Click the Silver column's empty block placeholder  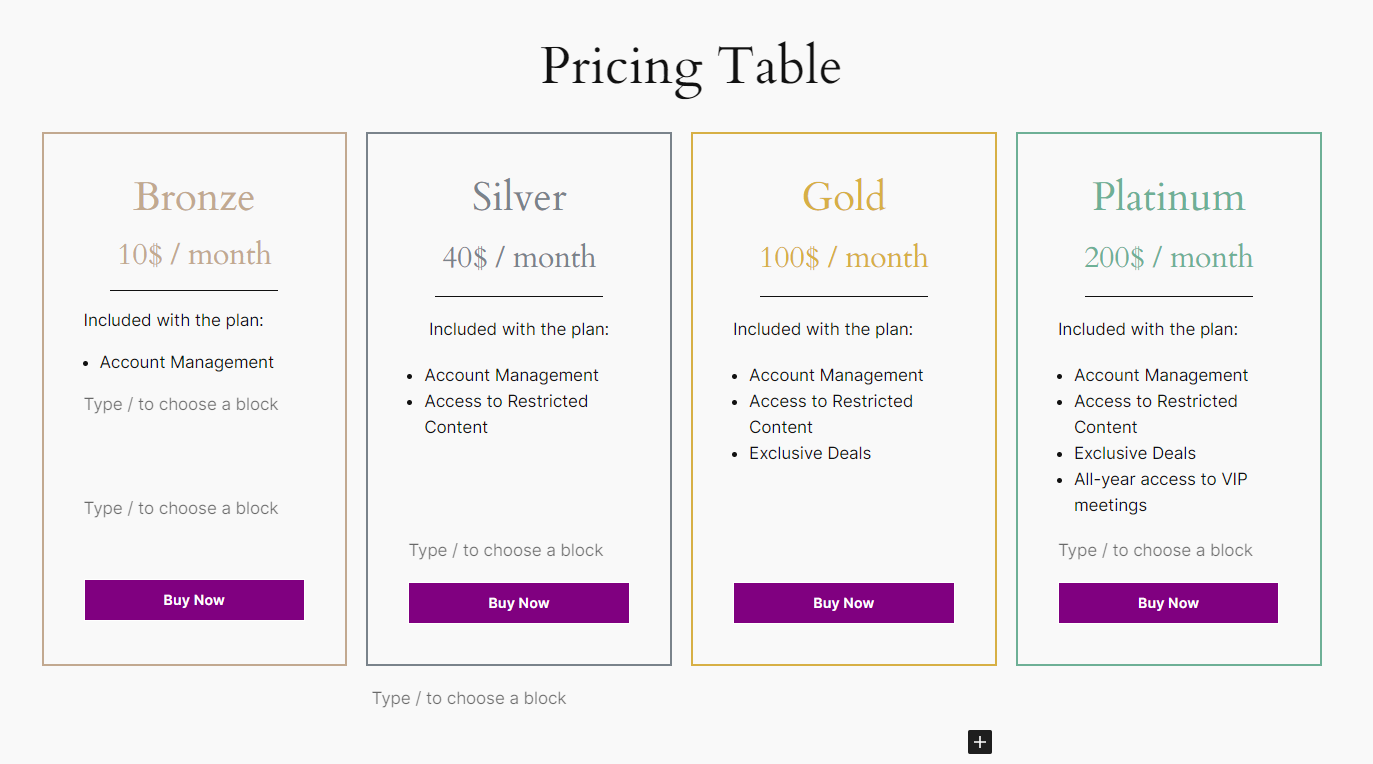coord(506,550)
